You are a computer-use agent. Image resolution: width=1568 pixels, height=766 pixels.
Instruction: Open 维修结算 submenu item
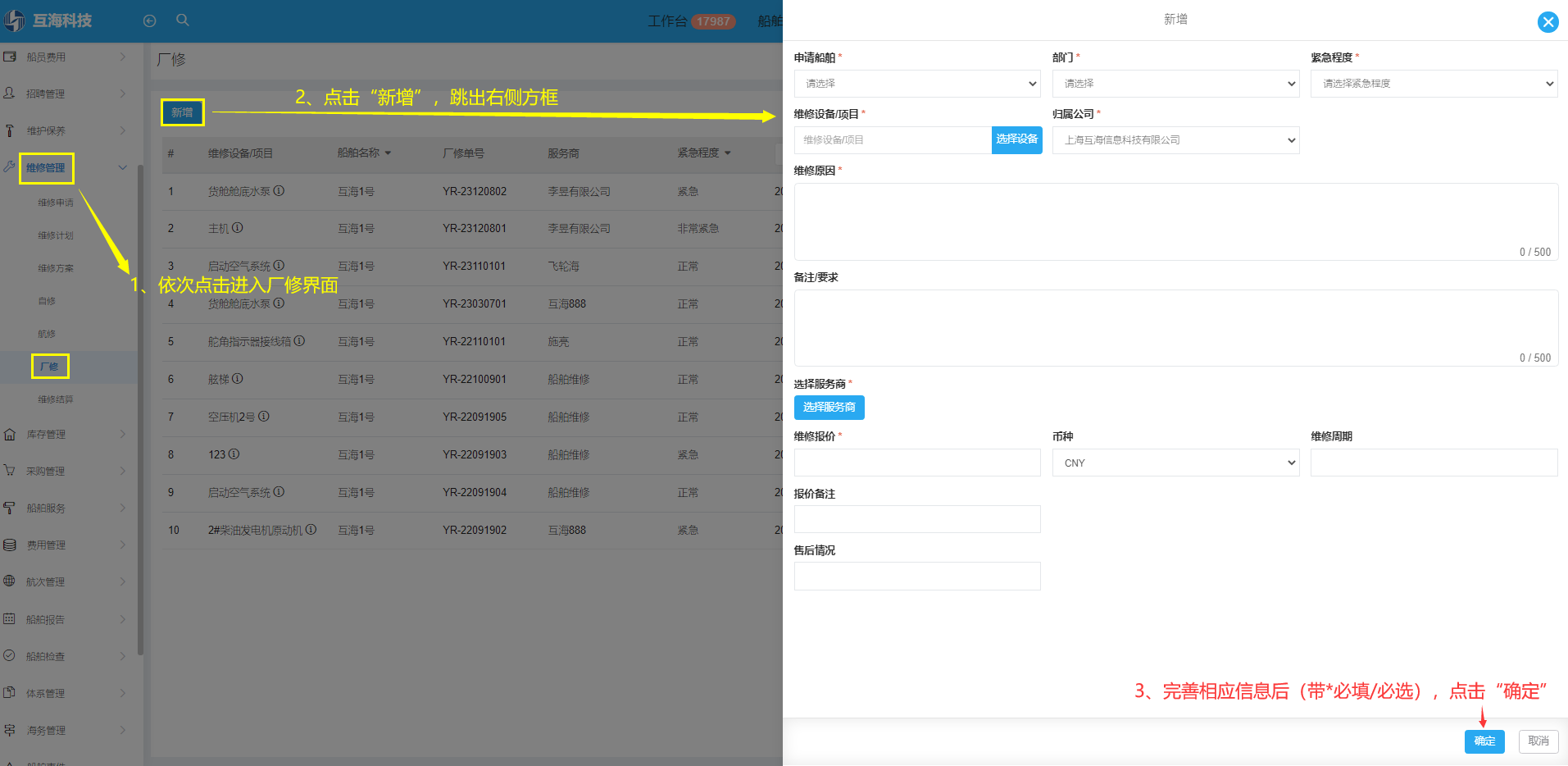pos(56,399)
